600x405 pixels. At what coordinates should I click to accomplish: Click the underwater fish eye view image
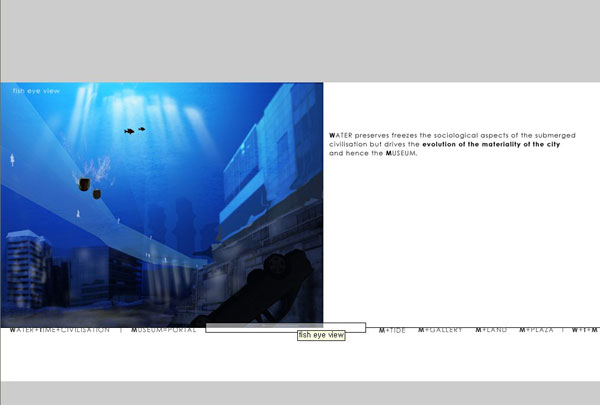162,205
